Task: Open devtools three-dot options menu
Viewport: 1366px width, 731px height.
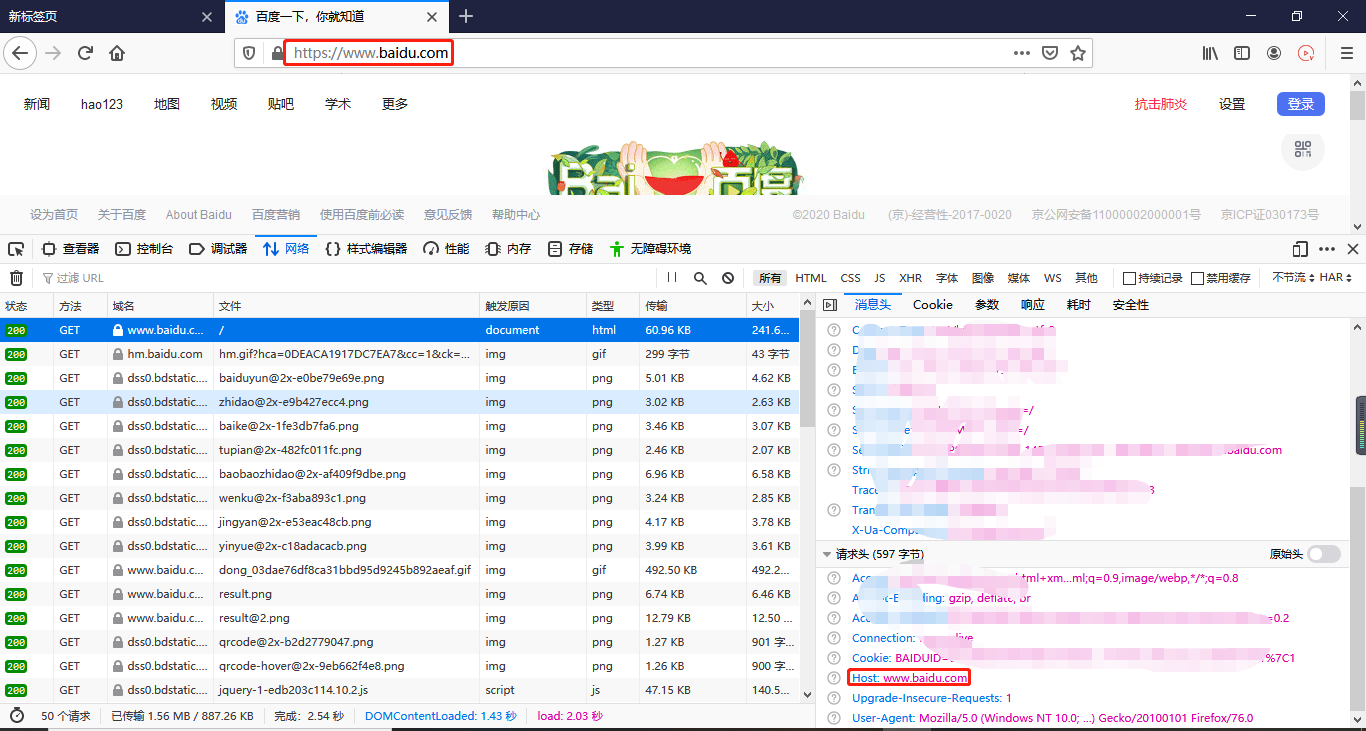Action: (1327, 249)
